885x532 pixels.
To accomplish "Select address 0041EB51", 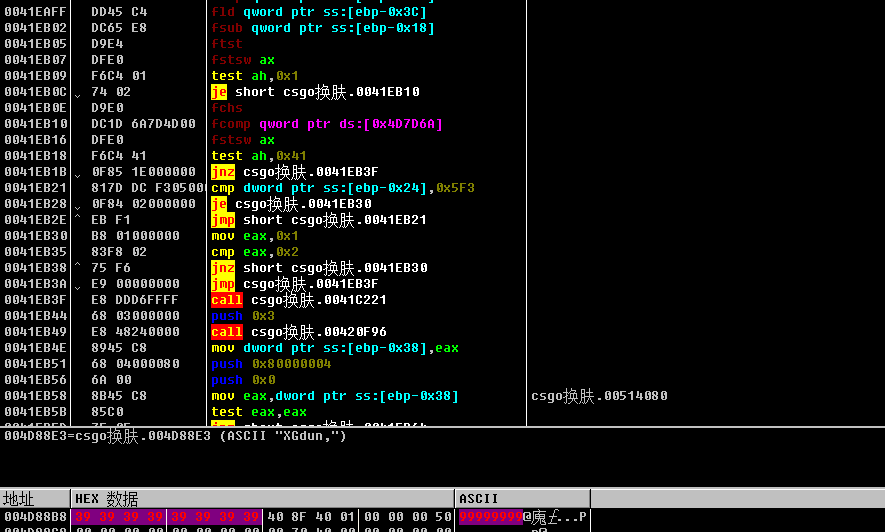I will 35,364.
